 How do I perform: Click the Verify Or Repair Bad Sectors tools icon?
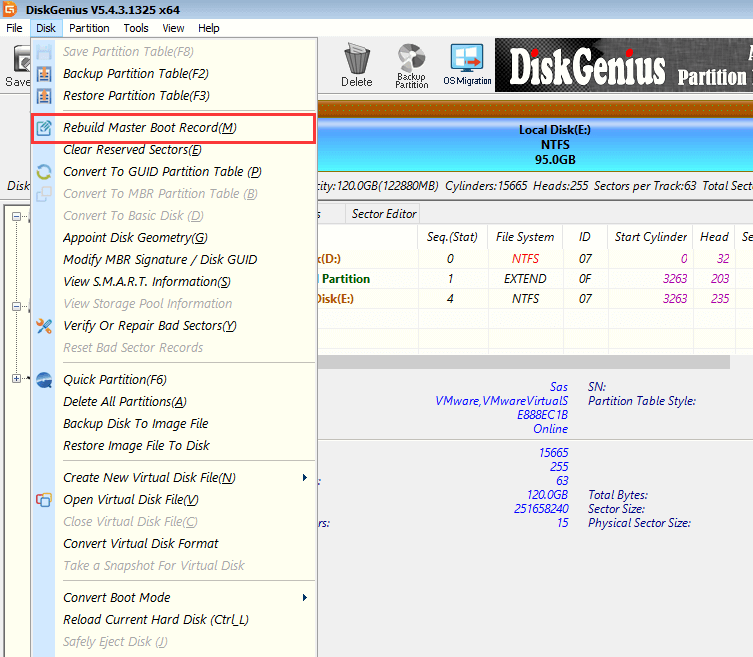click(44, 326)
